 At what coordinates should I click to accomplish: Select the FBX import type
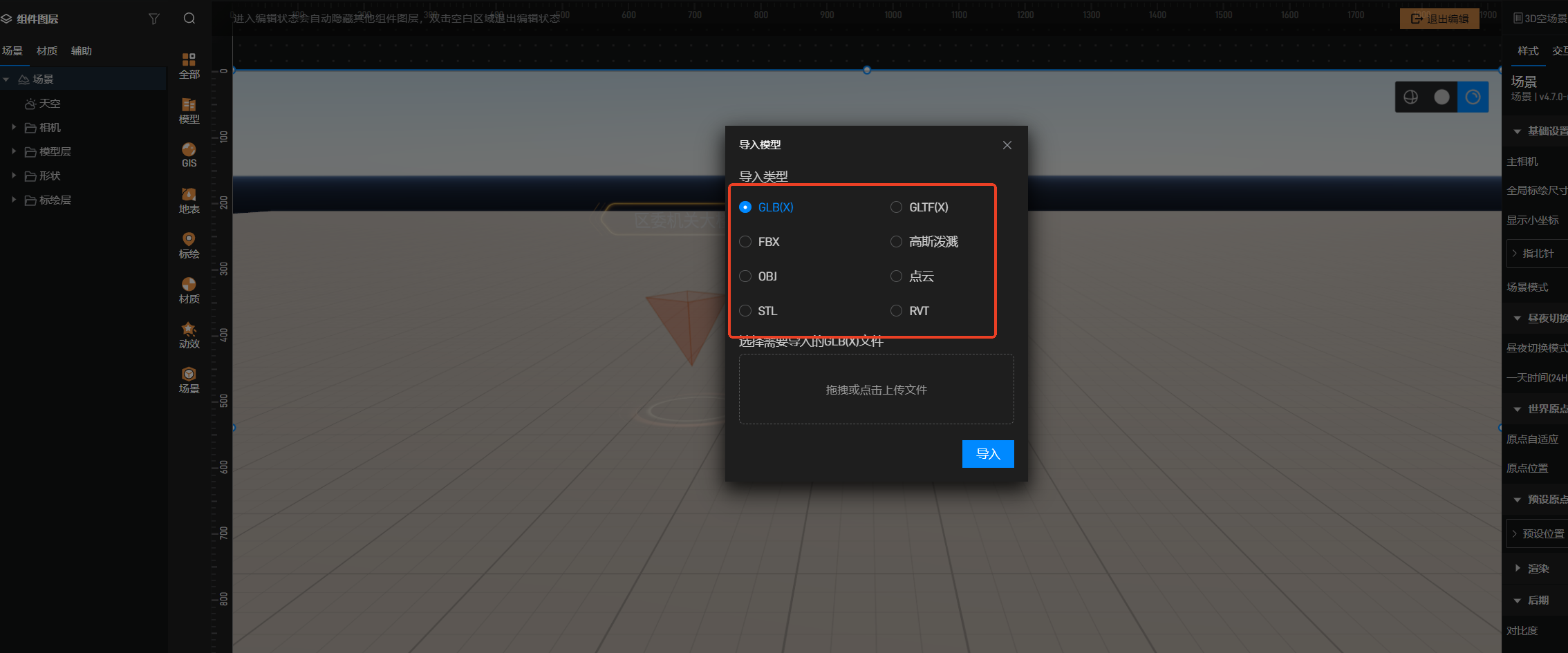coord(745,242)
